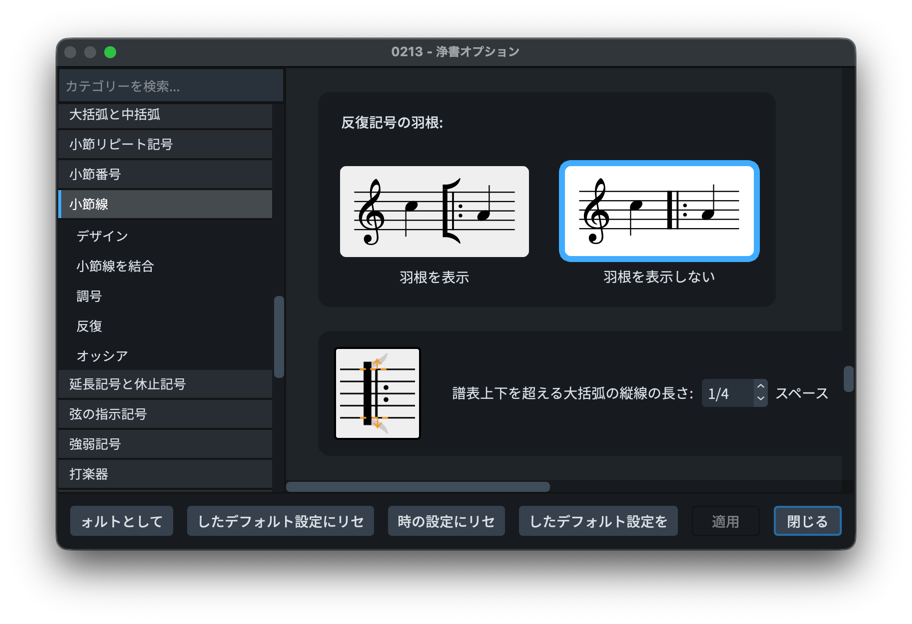Click the bracket line length preview image
912x624 pixels.
pyautogui.click(x=377, y=394)
